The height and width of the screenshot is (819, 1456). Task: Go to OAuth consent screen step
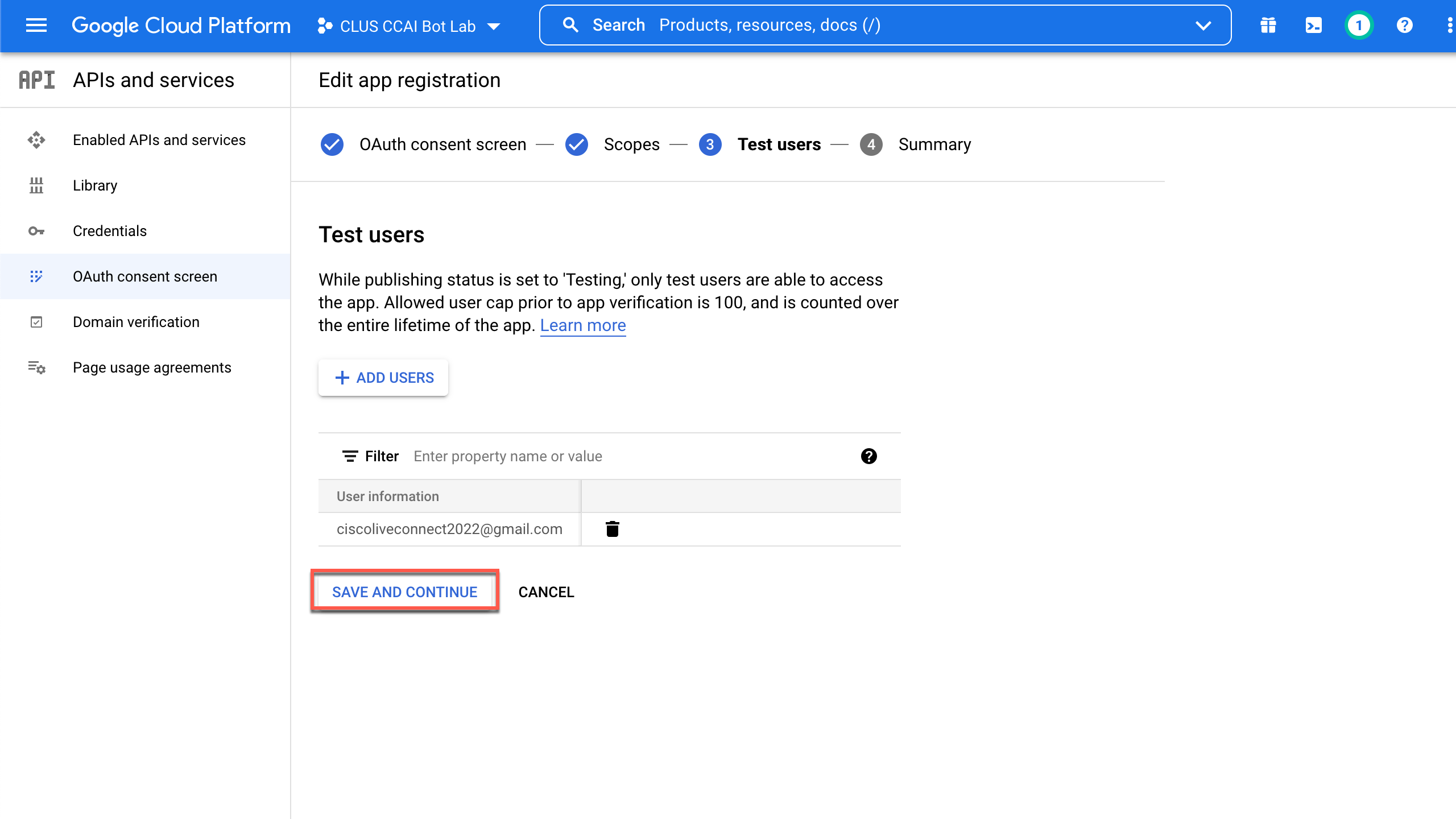(442, 144)
